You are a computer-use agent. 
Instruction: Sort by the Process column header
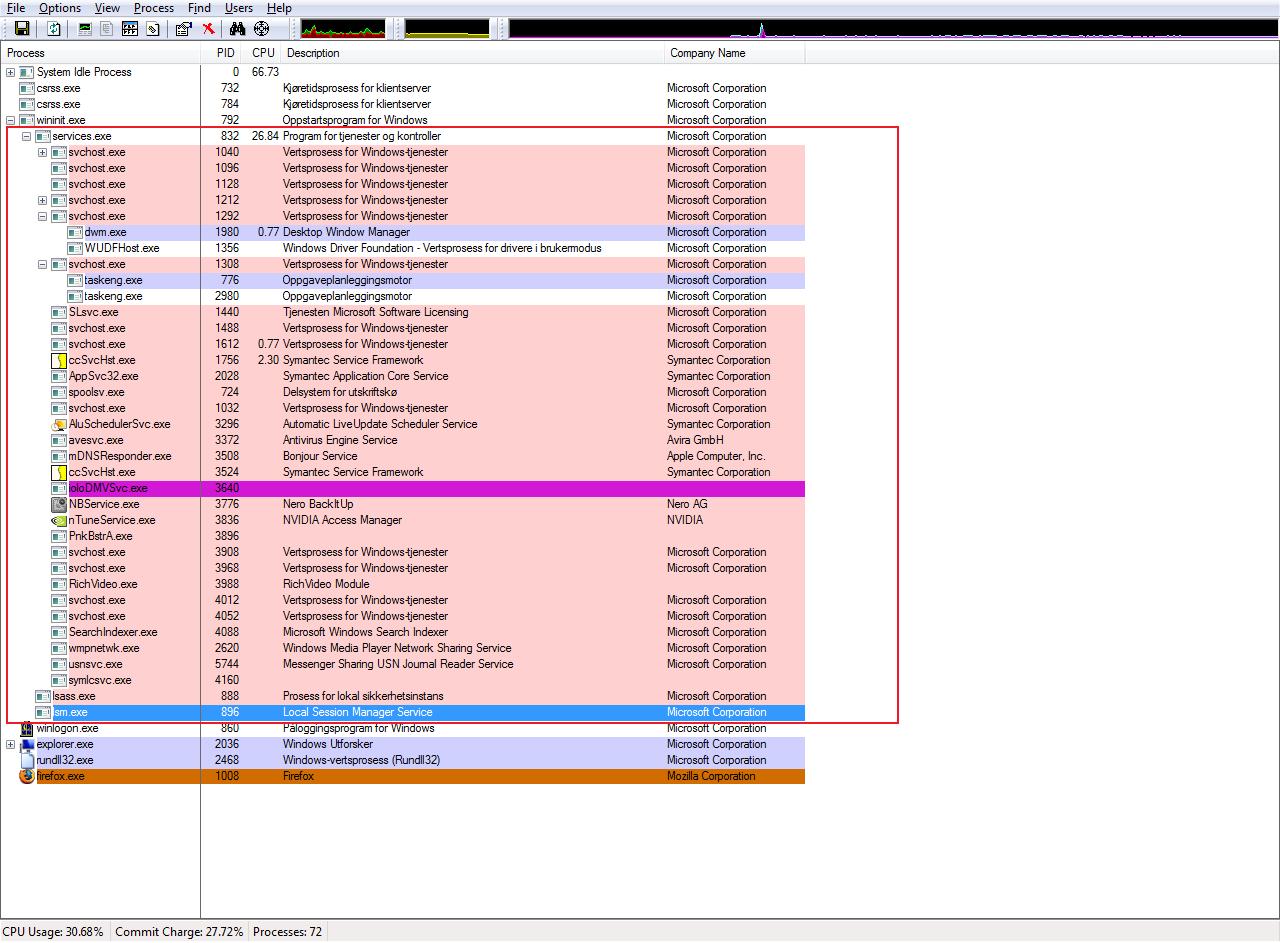click(x=100, y=53)
